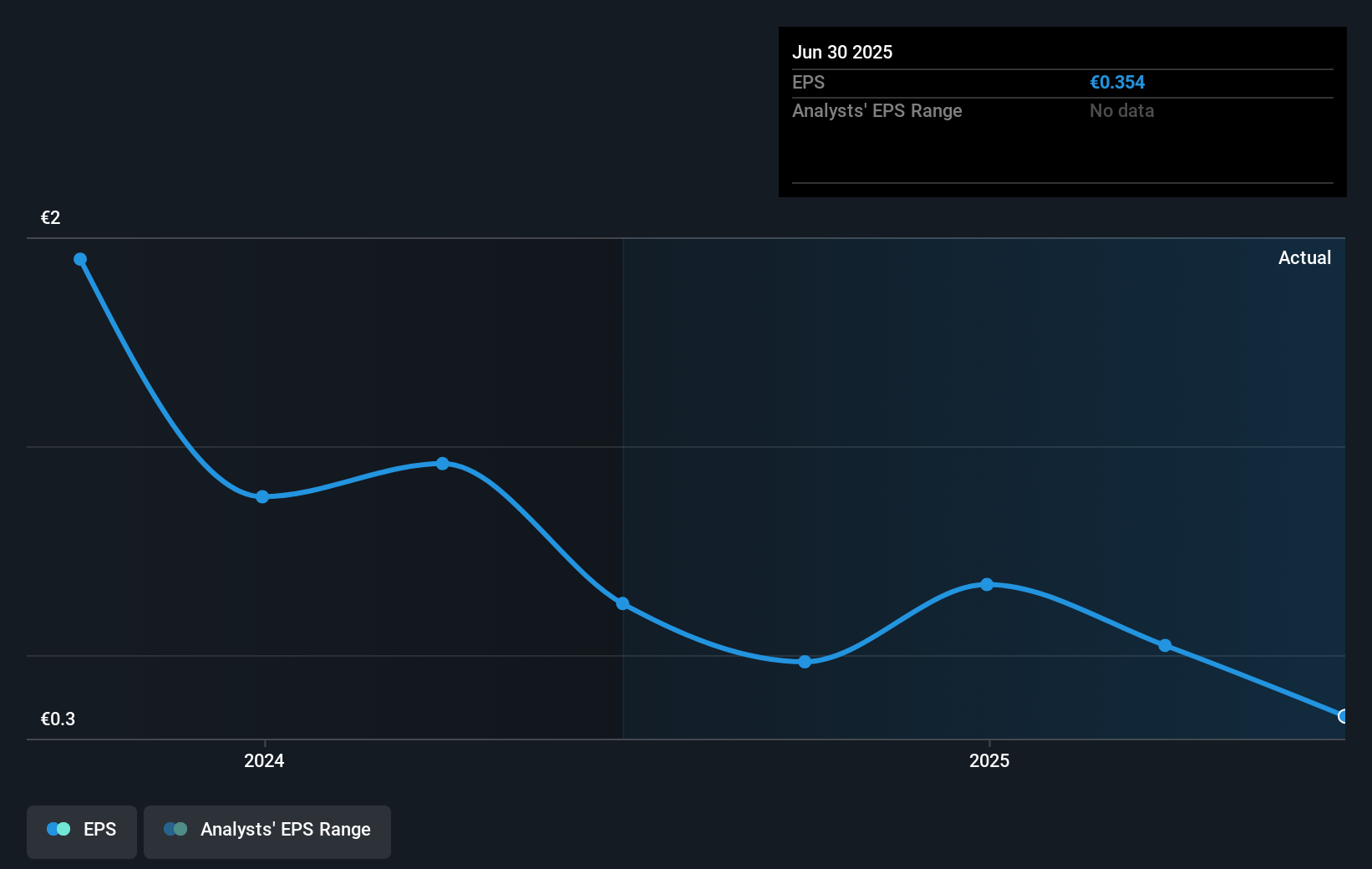Select the hollow final EPS data point
Image resolution: width=1372 pixels, height=869 pixels.
coord(1343,716)
